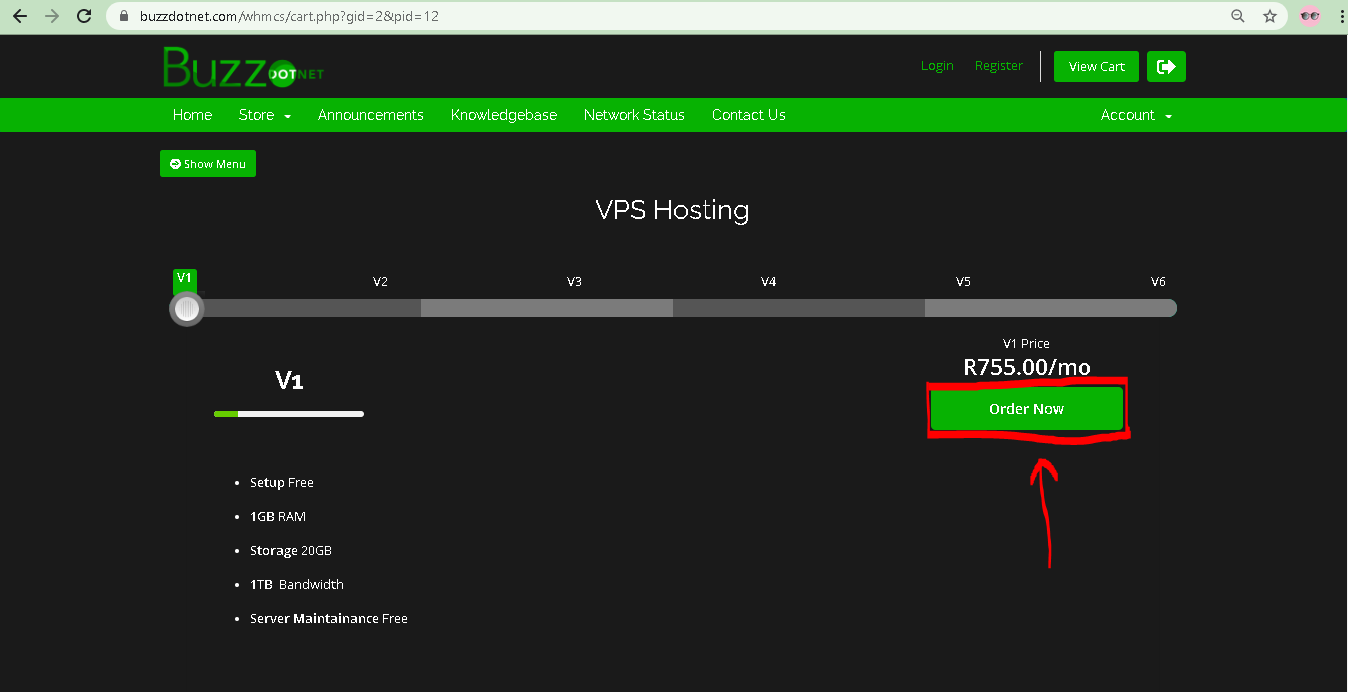Reload the page with refresh icon
The image size is (1348, 692).
[x=84, y=16]
